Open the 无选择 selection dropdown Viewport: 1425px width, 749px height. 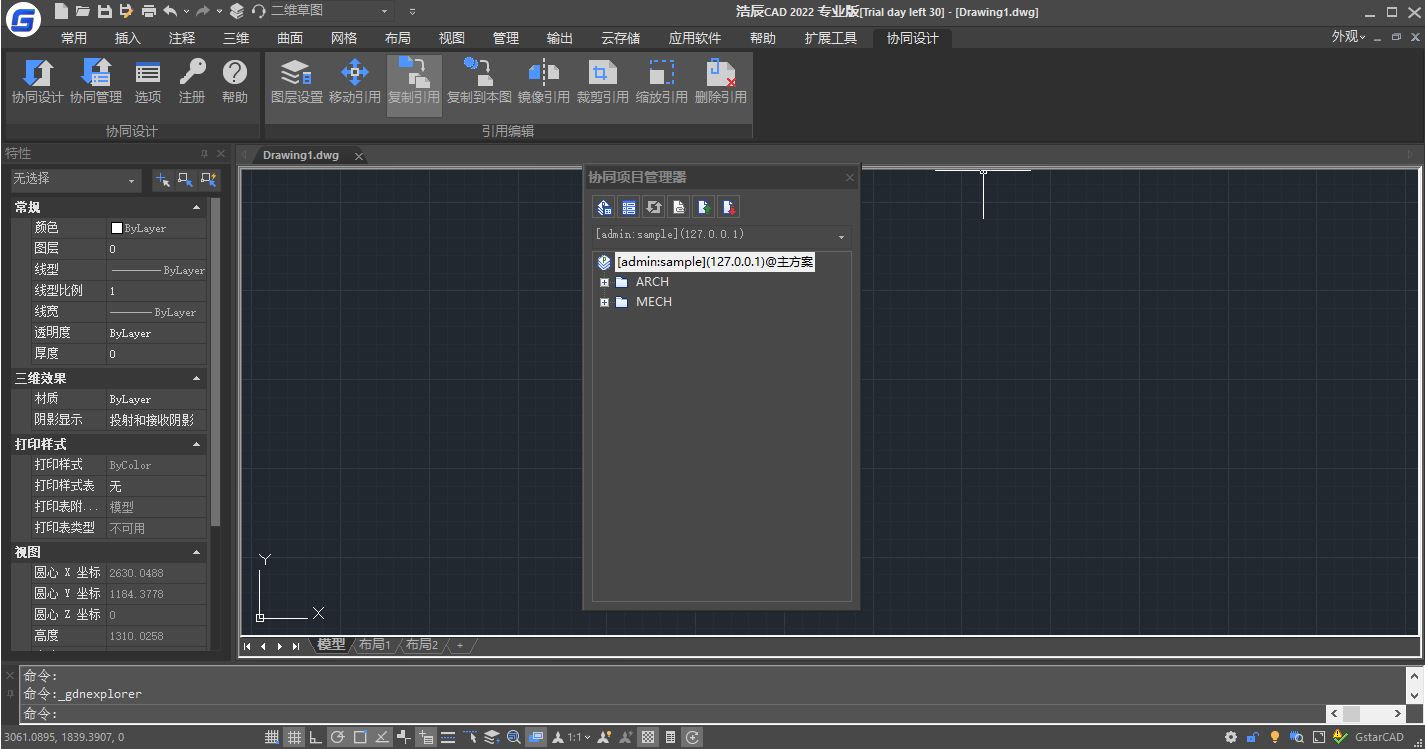pos(76,180)
